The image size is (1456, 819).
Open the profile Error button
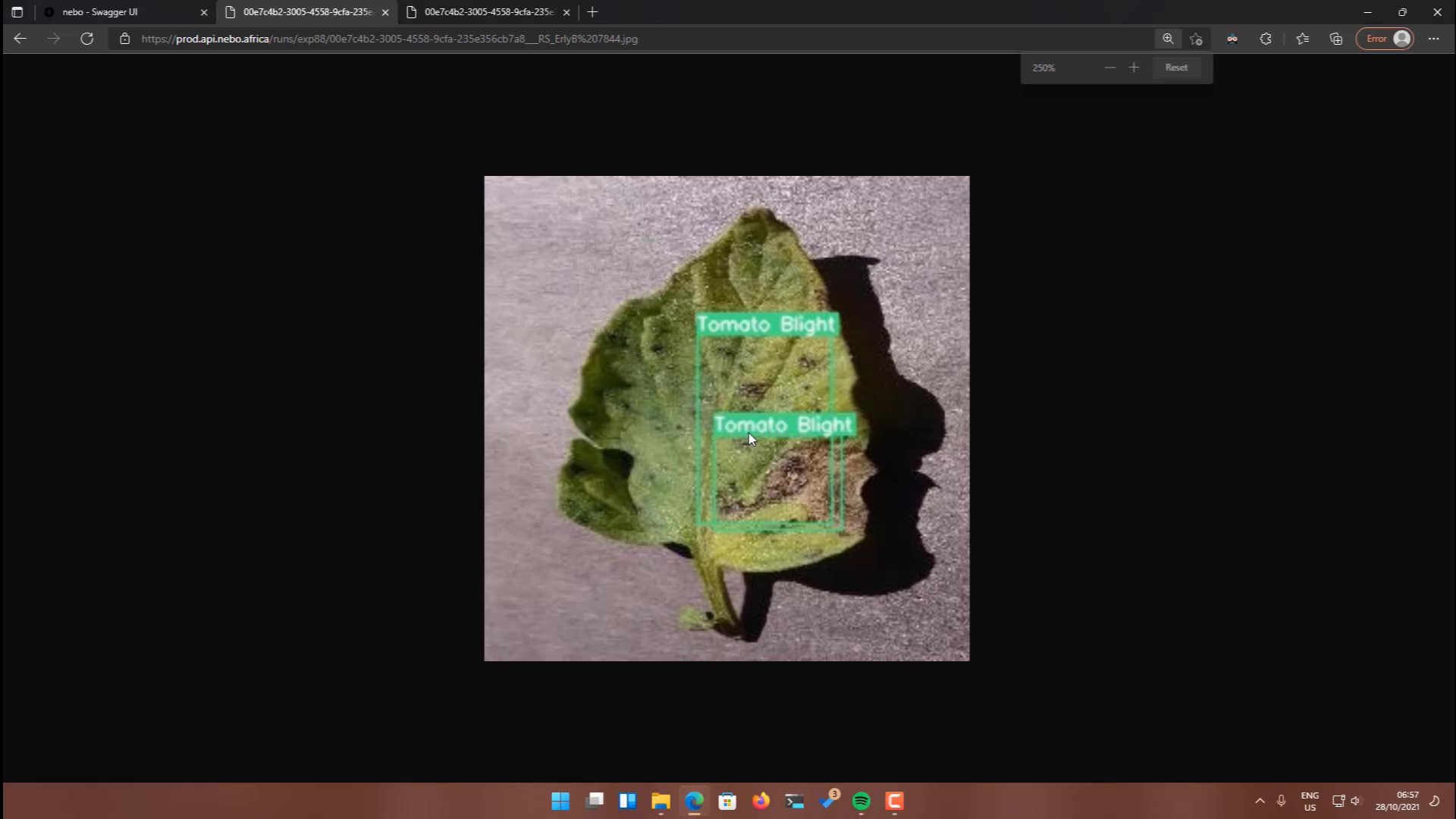point(1385,39)
